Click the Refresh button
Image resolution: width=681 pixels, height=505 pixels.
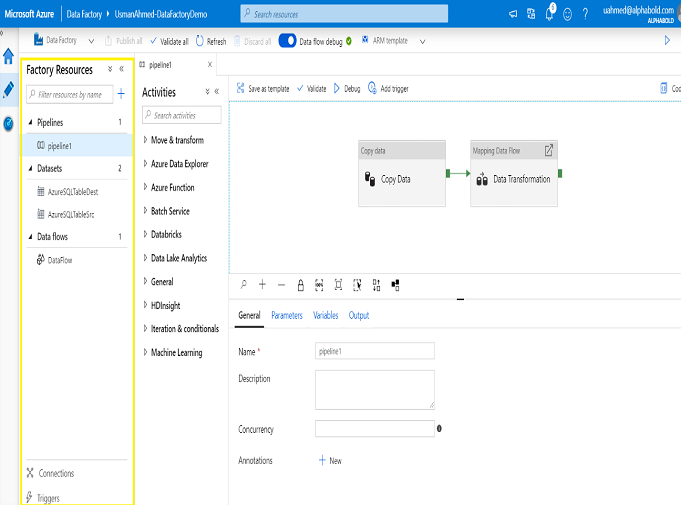[x=211, y=41]
